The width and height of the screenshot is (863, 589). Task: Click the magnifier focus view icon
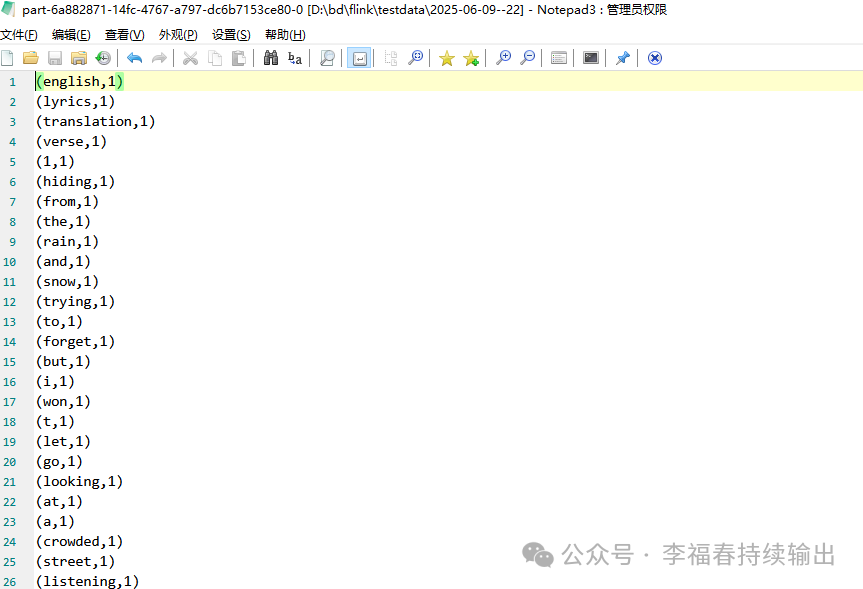click(x=327, y=58)
